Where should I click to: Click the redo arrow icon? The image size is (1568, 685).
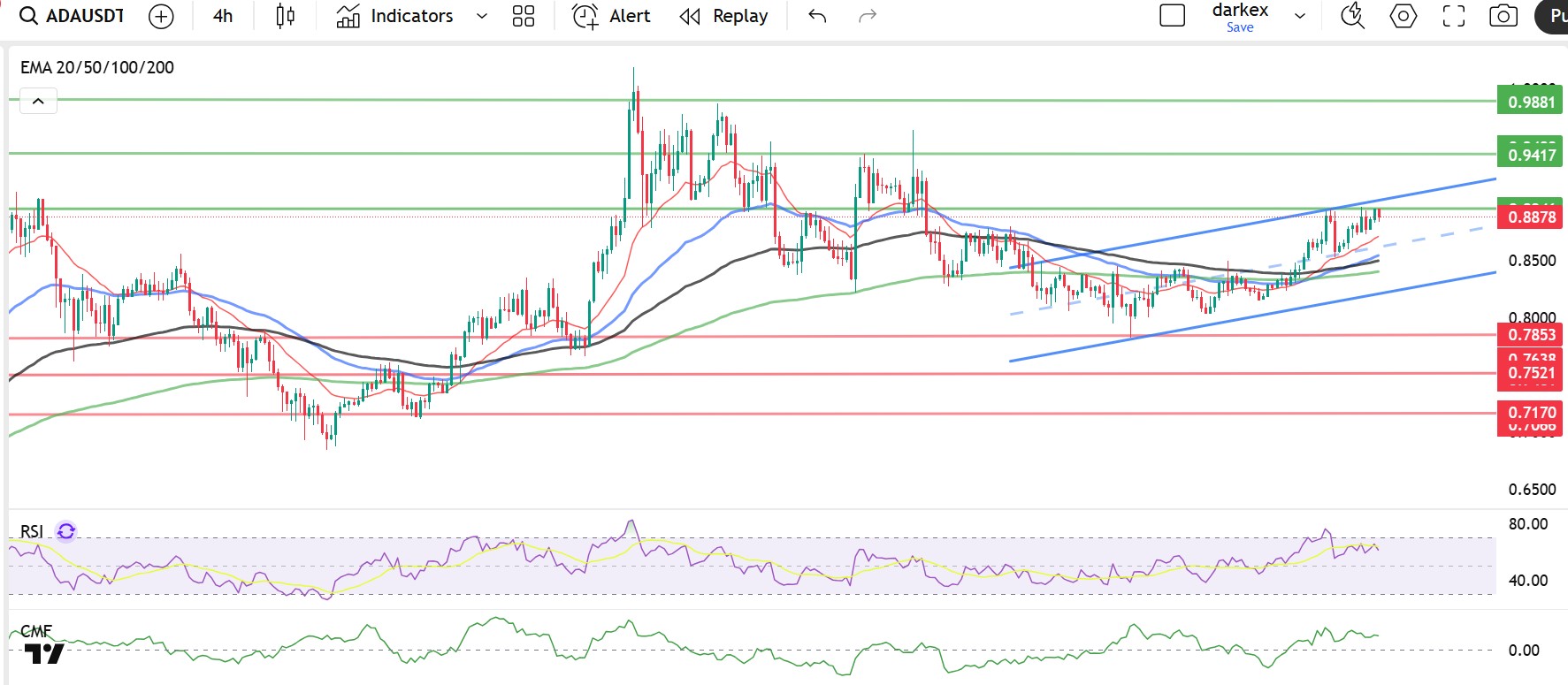(x=868, y=16)
